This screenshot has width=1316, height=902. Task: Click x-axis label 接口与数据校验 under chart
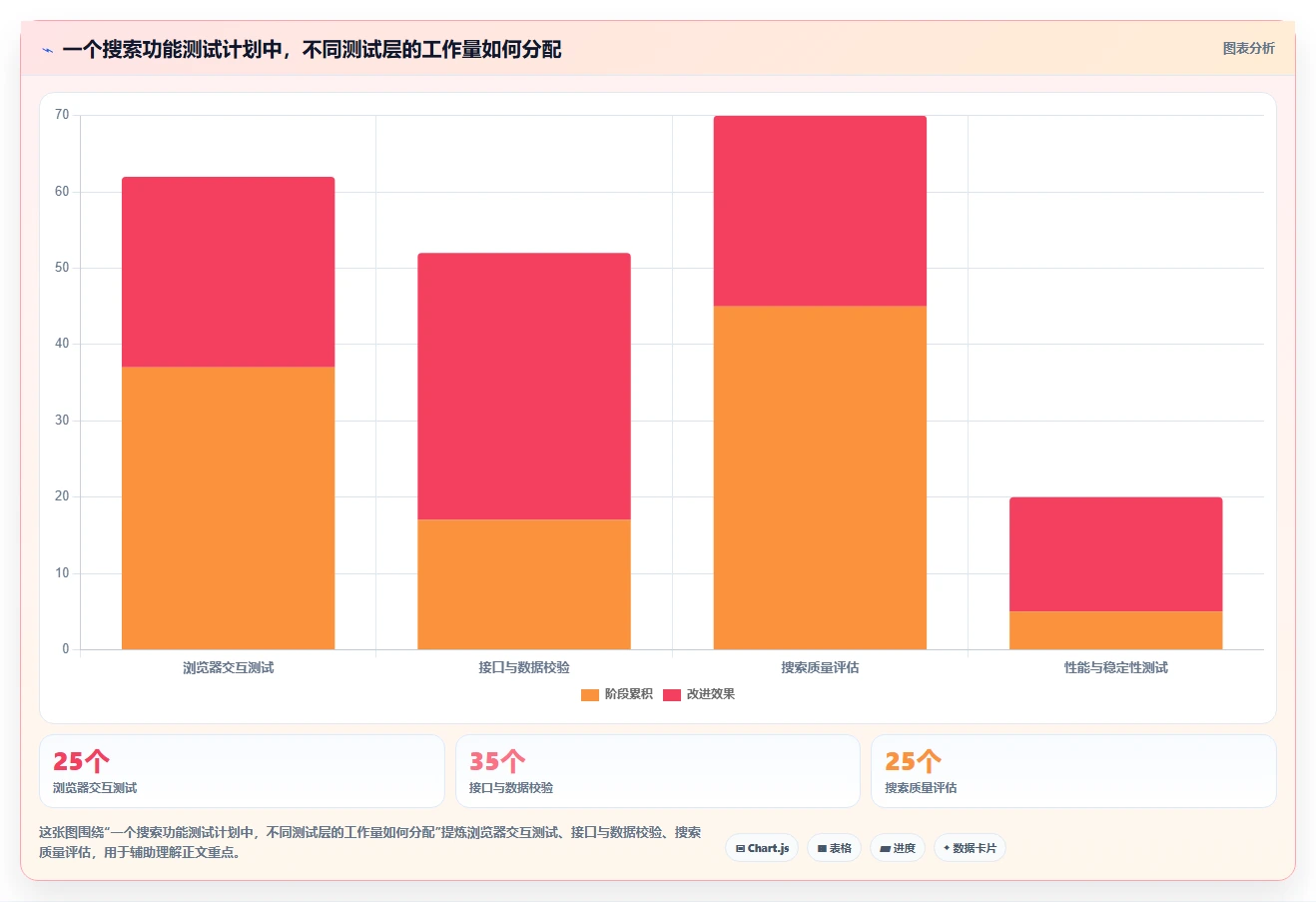[x=524, y=667]
